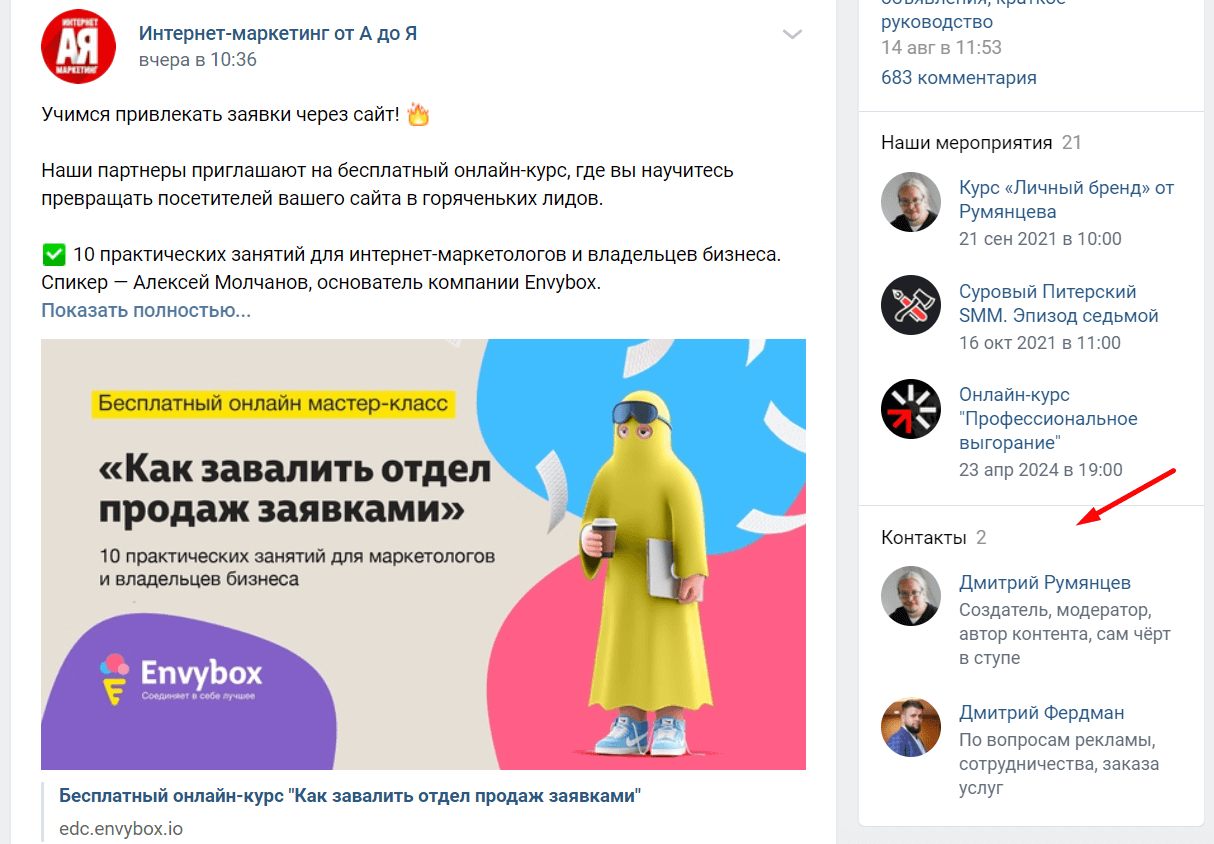Image resolution: width=1214 pixels, height=844 pixels.
Task: Open the 683 комментария link
Action: point(959,77)
